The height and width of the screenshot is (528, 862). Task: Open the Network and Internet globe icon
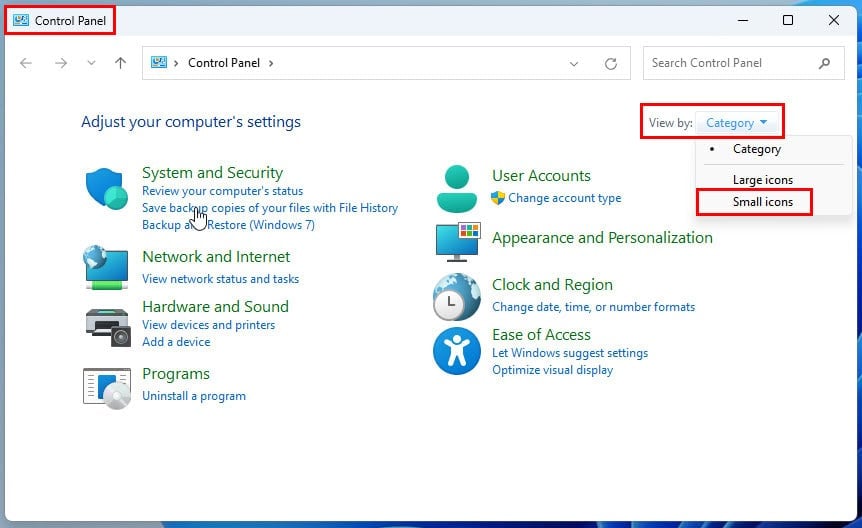click(106, 267)
